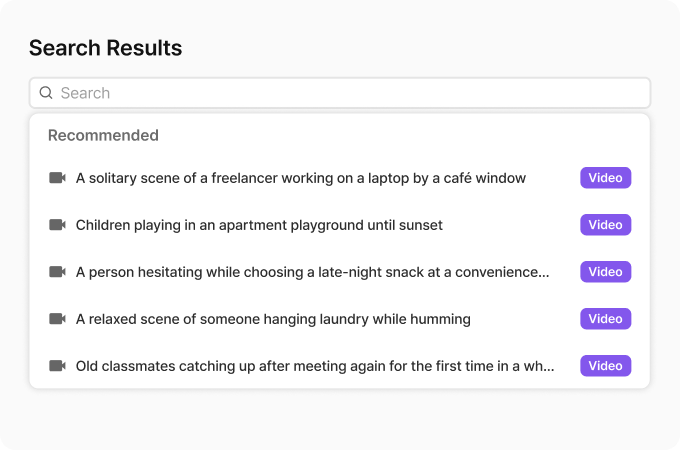Image resolution: width=680 pixels, height=450 pixels.
Task: Click the magnifying glass search icon
Action: tap(46, 93)
